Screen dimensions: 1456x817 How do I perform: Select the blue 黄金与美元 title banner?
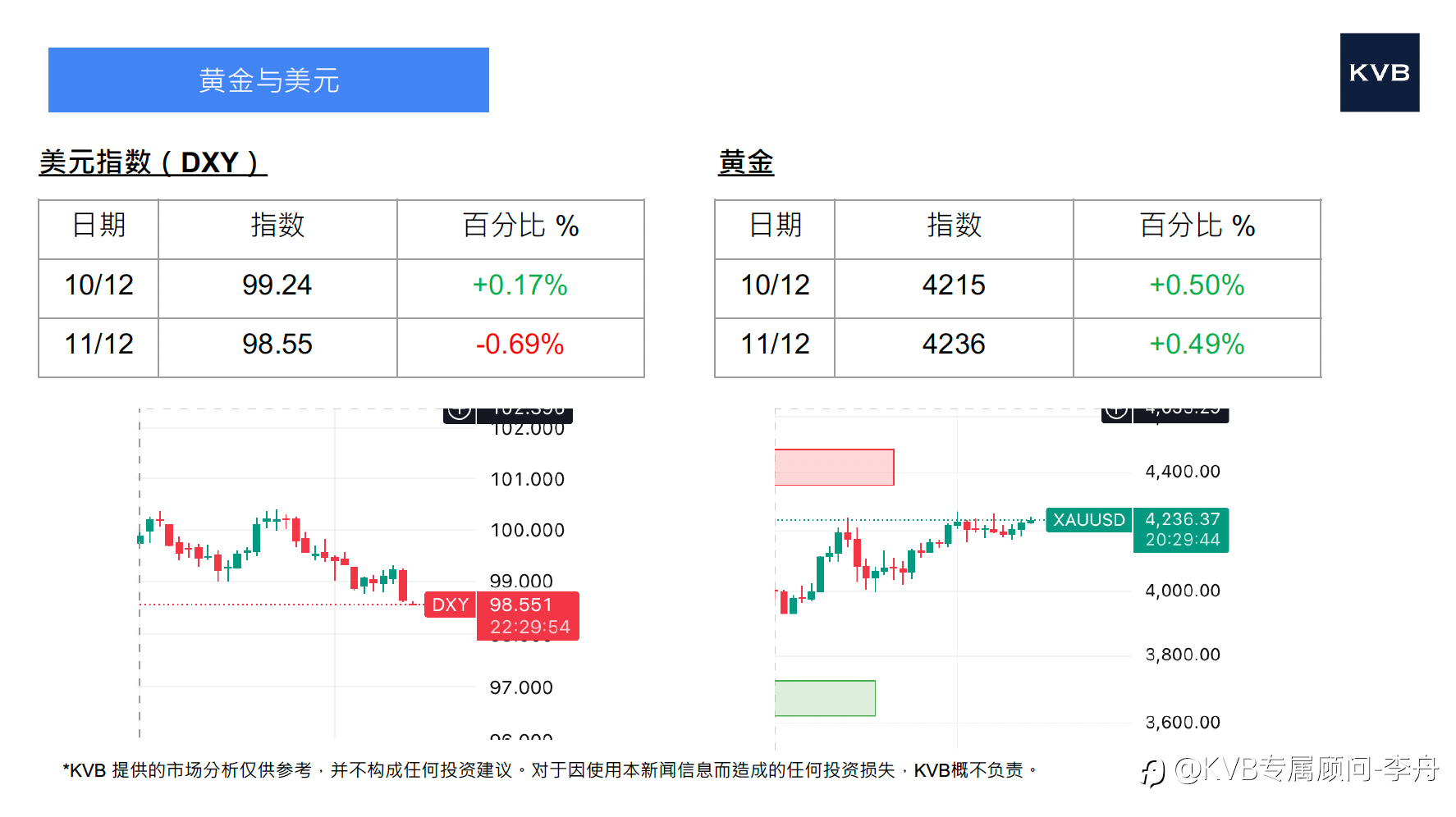pos(268,80)
